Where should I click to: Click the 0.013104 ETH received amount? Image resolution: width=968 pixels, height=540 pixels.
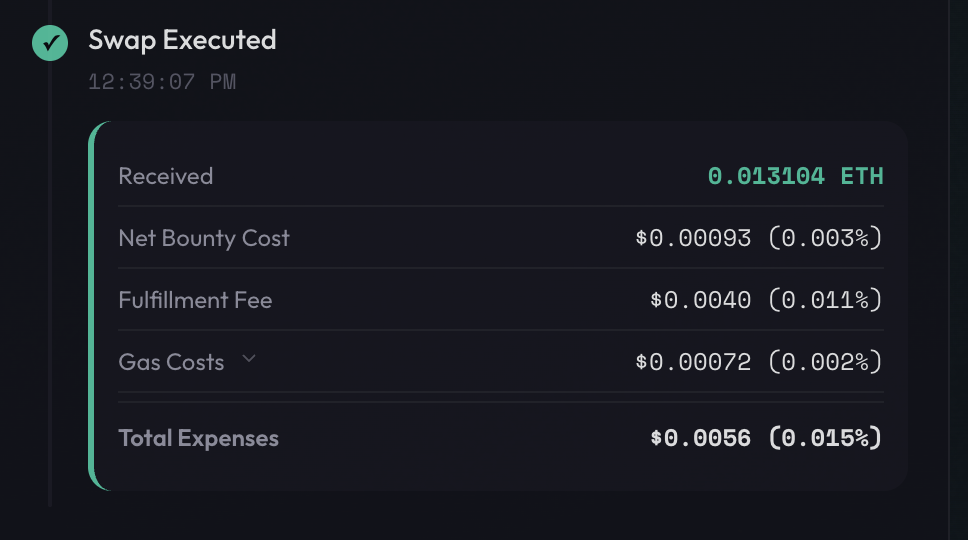coord(795,176)
